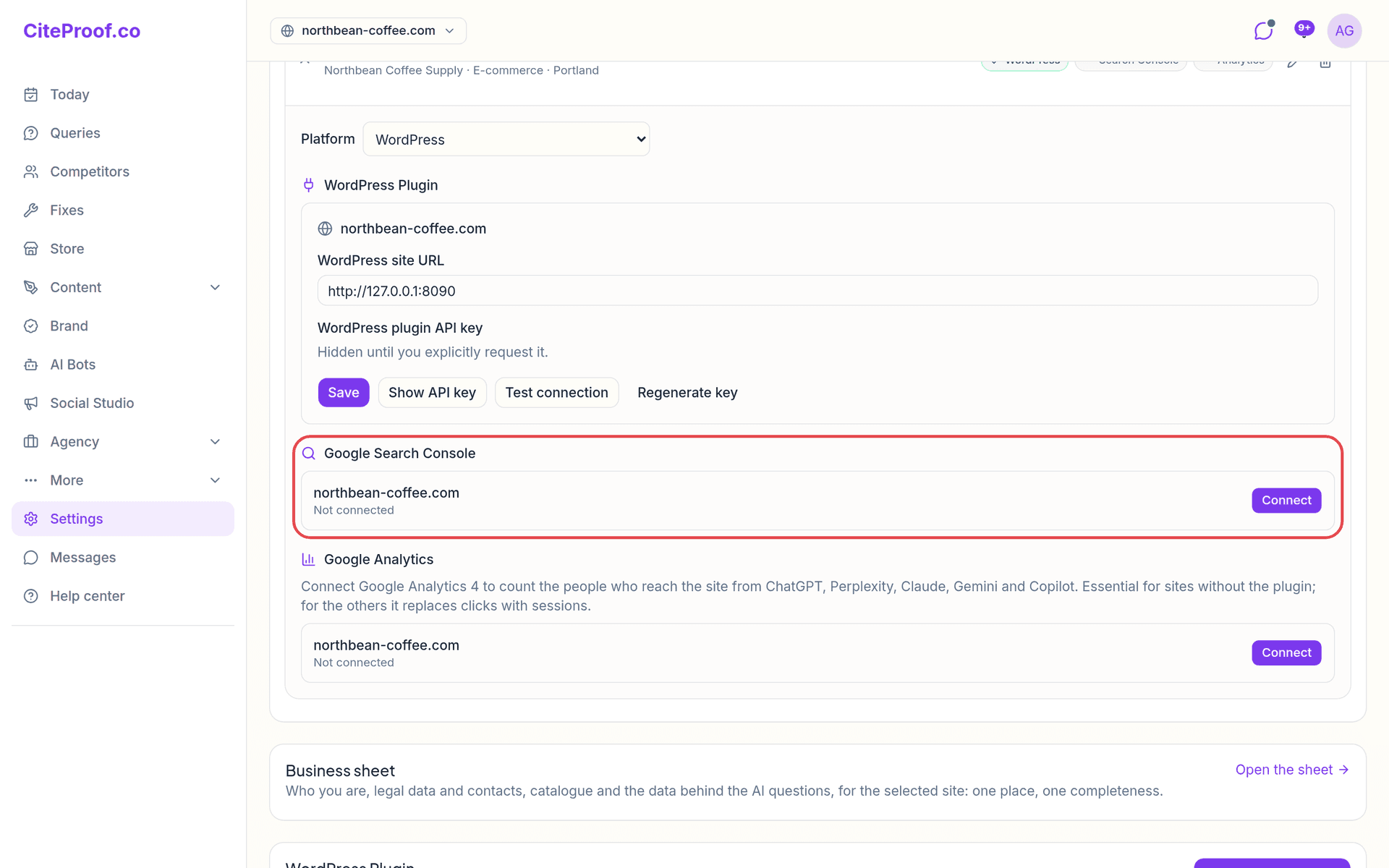Click the CiteProof.co logo

[82, 30]
